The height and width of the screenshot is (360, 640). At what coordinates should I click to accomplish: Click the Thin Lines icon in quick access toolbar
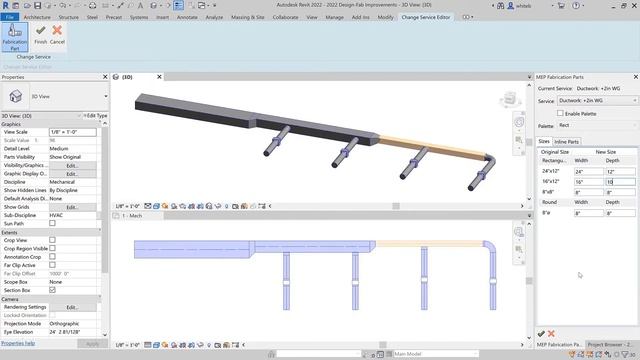(x=178, y=6)
